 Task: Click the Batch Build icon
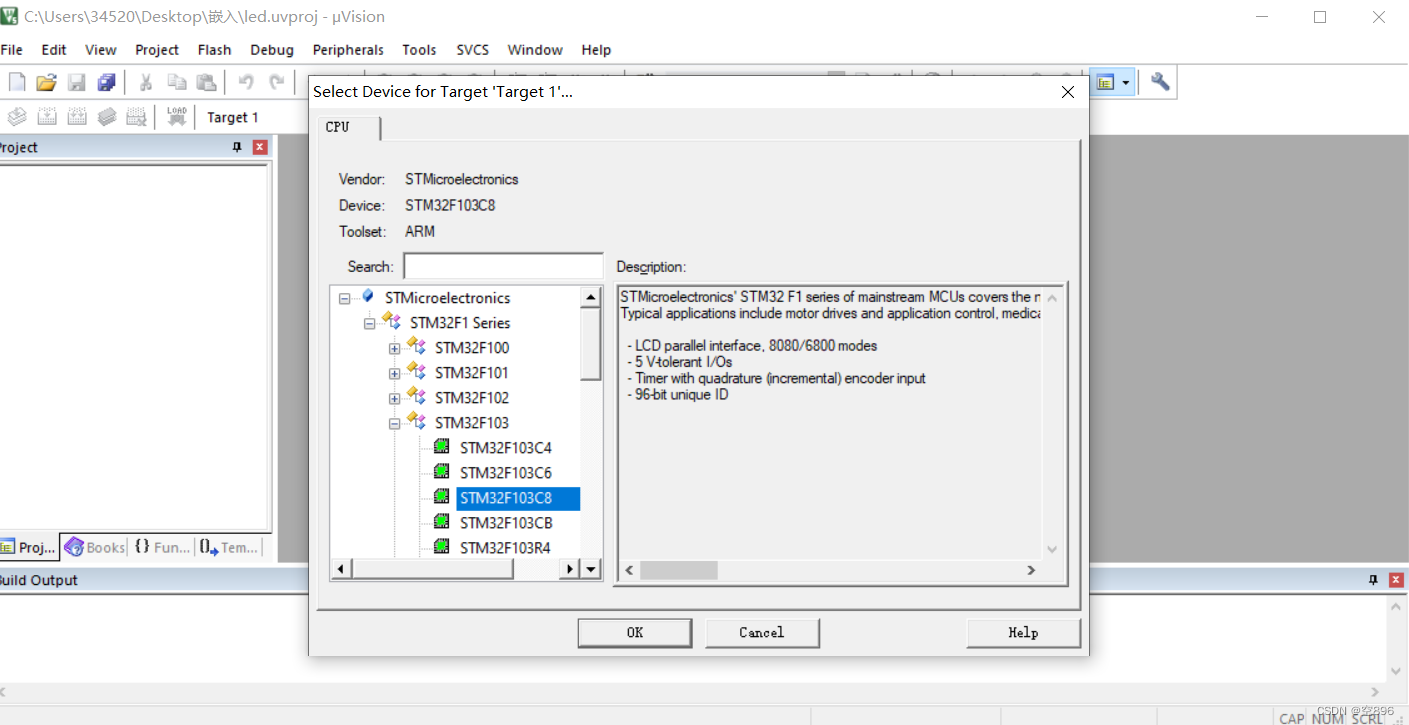coord(107,117)
